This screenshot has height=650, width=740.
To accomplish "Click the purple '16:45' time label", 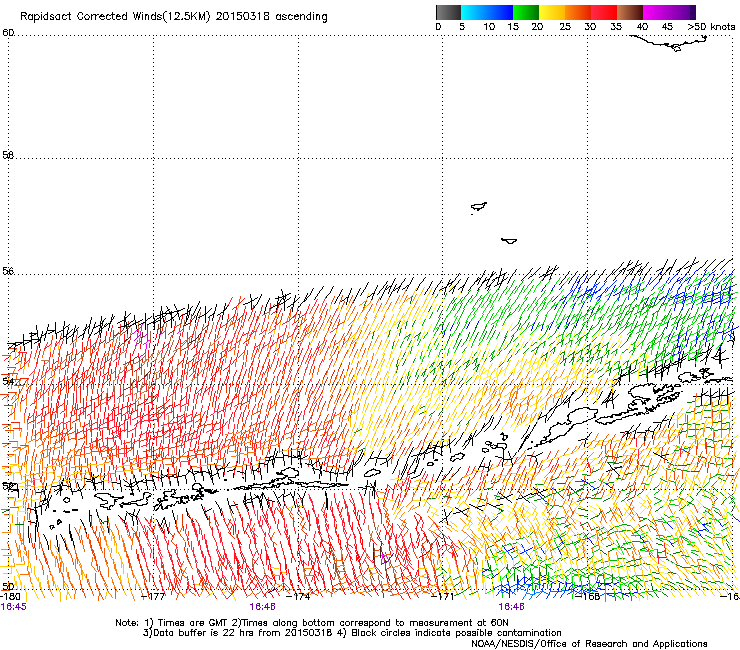I will click(x=14, y=607).
